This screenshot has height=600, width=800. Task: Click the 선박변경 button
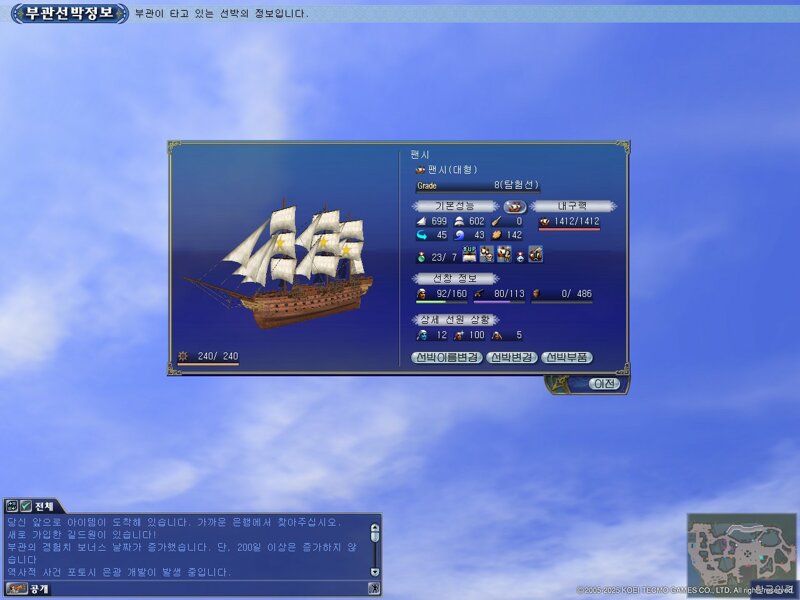[x=512, y=358]
